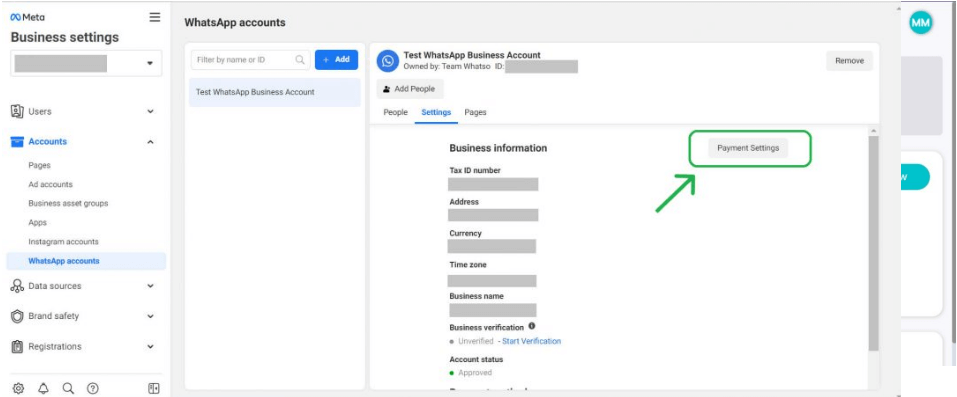Click the Data sources icon
This screenshot has height=397, width=957.
pos(18,286)
